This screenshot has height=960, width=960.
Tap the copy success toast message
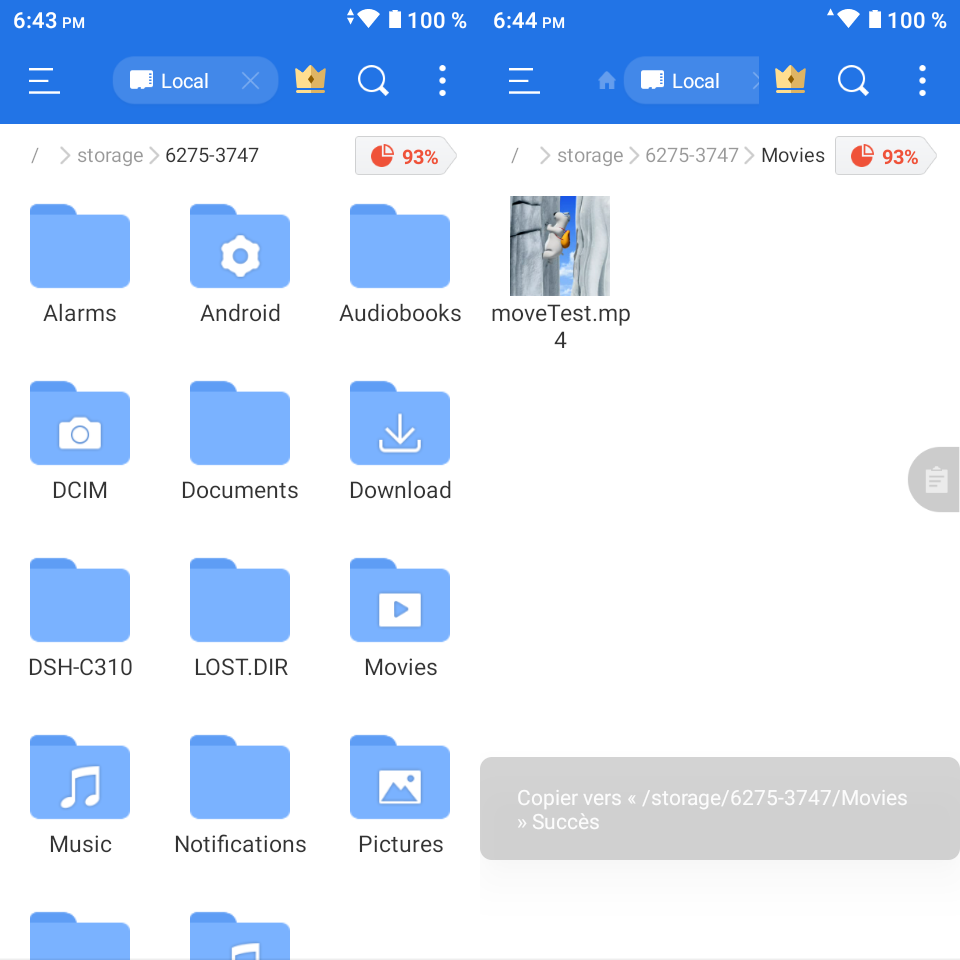(x=720, y=809)
